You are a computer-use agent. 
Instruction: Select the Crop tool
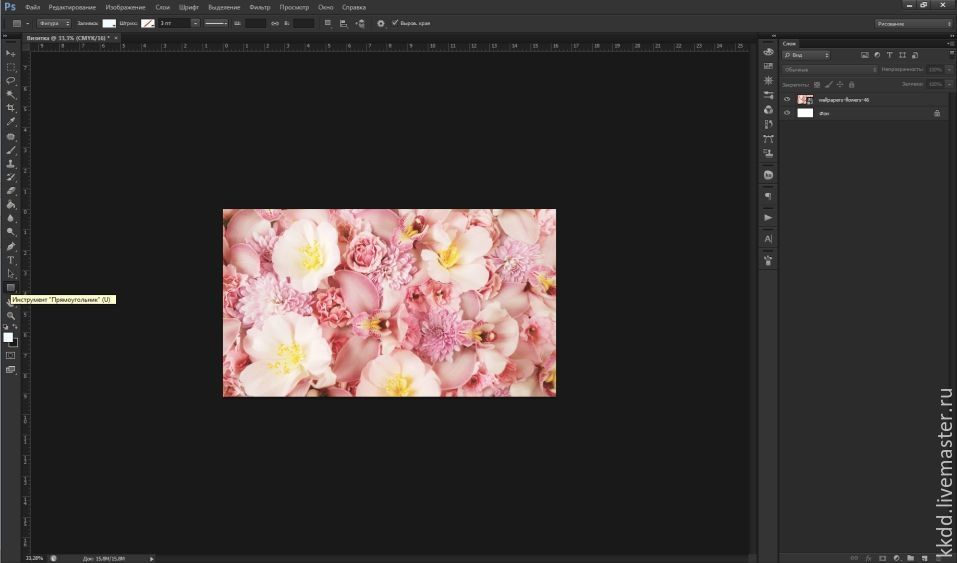point(11,108)
